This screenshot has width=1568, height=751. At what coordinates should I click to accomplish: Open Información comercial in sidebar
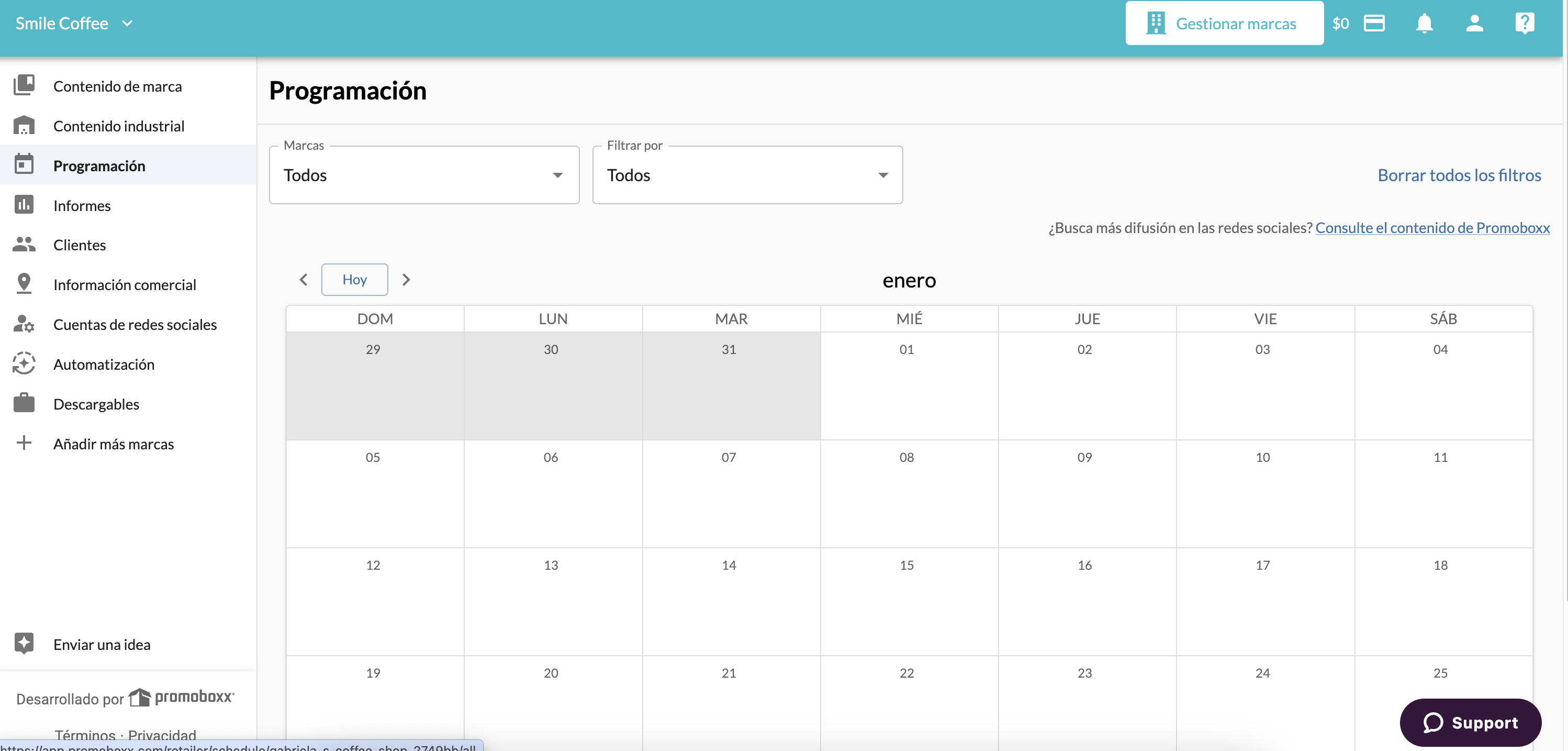point(128,284)
